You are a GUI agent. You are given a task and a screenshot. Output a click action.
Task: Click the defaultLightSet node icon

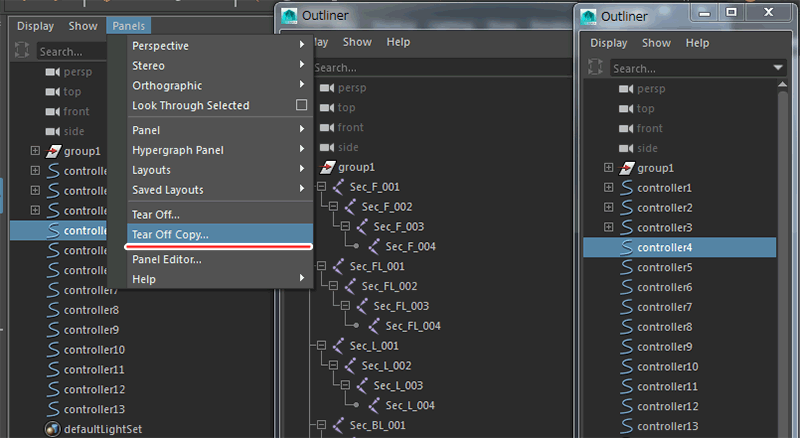click(x=53, y=429)
